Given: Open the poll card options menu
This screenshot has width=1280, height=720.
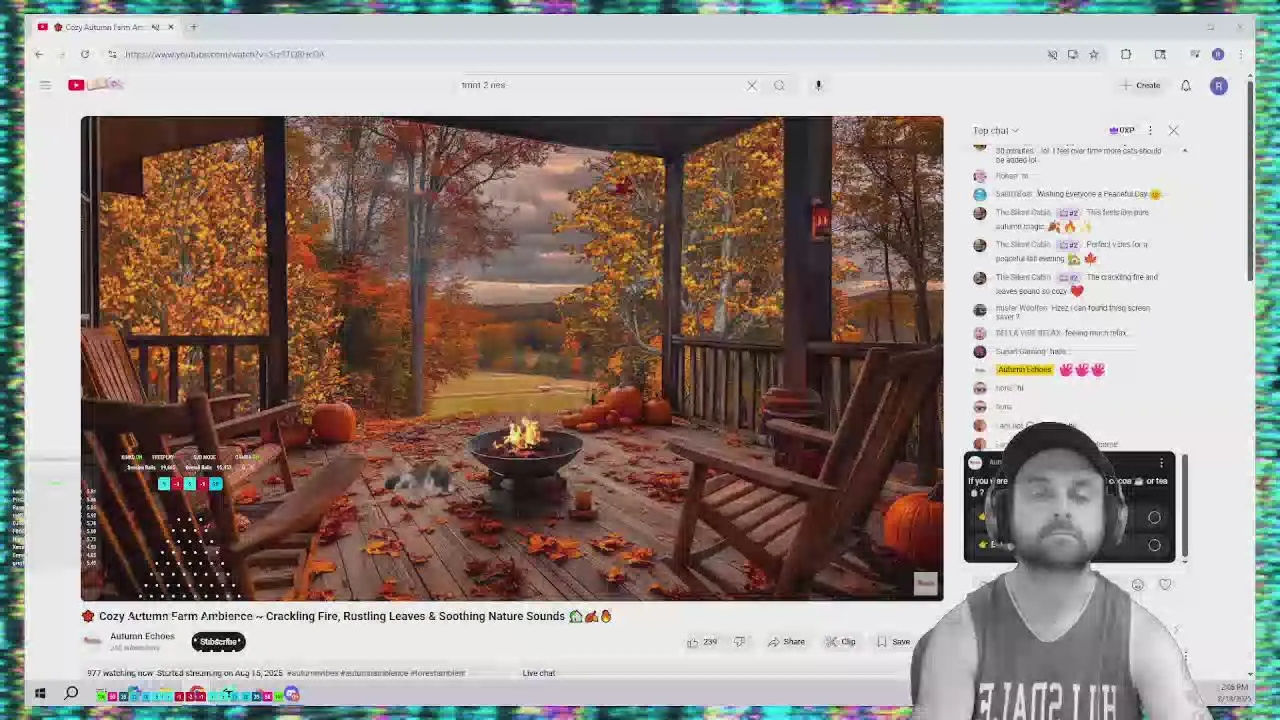Looking at the screenshot, I should (x=1161, y=462).
